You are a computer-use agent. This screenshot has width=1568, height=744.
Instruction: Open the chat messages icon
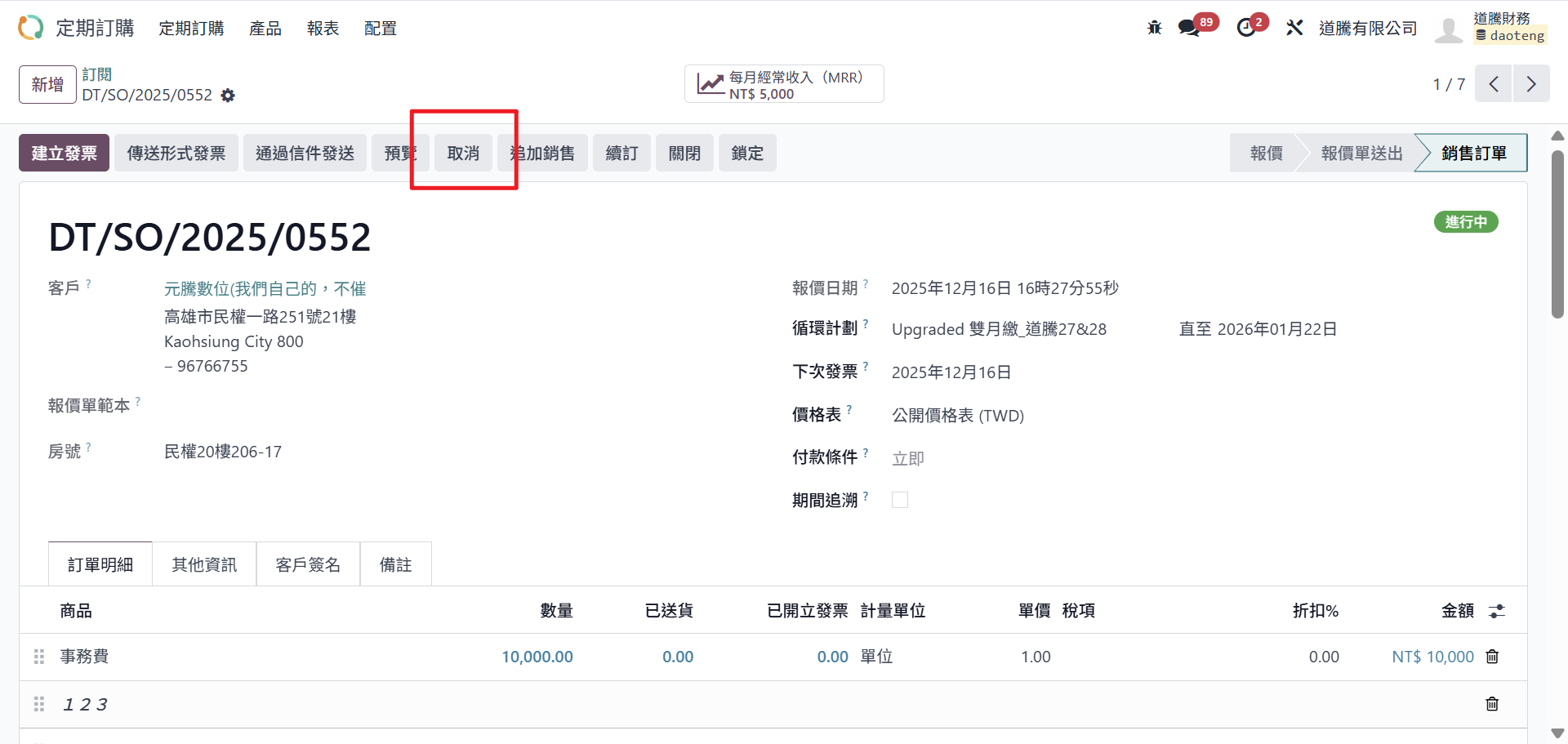(x=1188, y=28)
